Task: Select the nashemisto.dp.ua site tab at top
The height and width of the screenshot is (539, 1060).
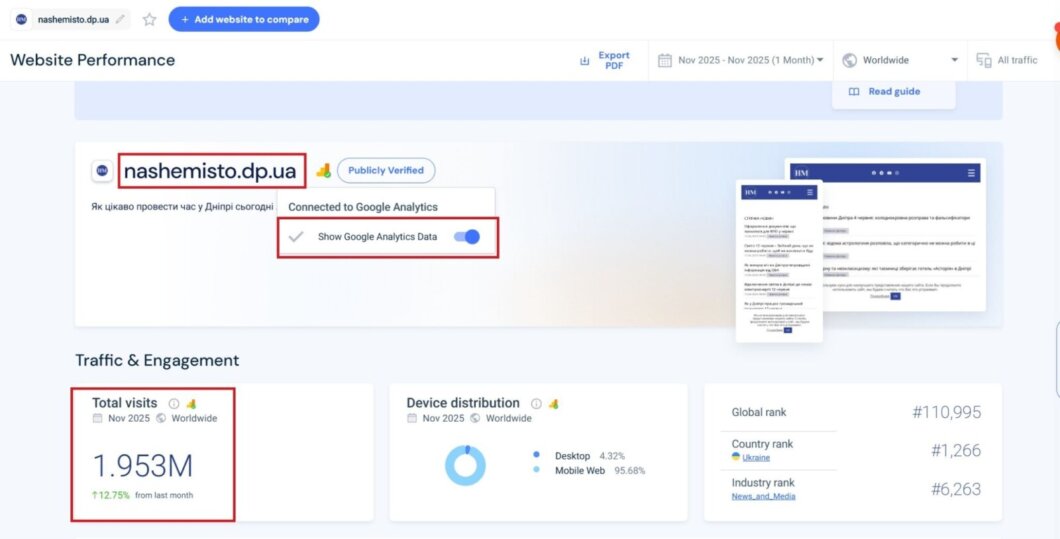Action: click(70, 19)
